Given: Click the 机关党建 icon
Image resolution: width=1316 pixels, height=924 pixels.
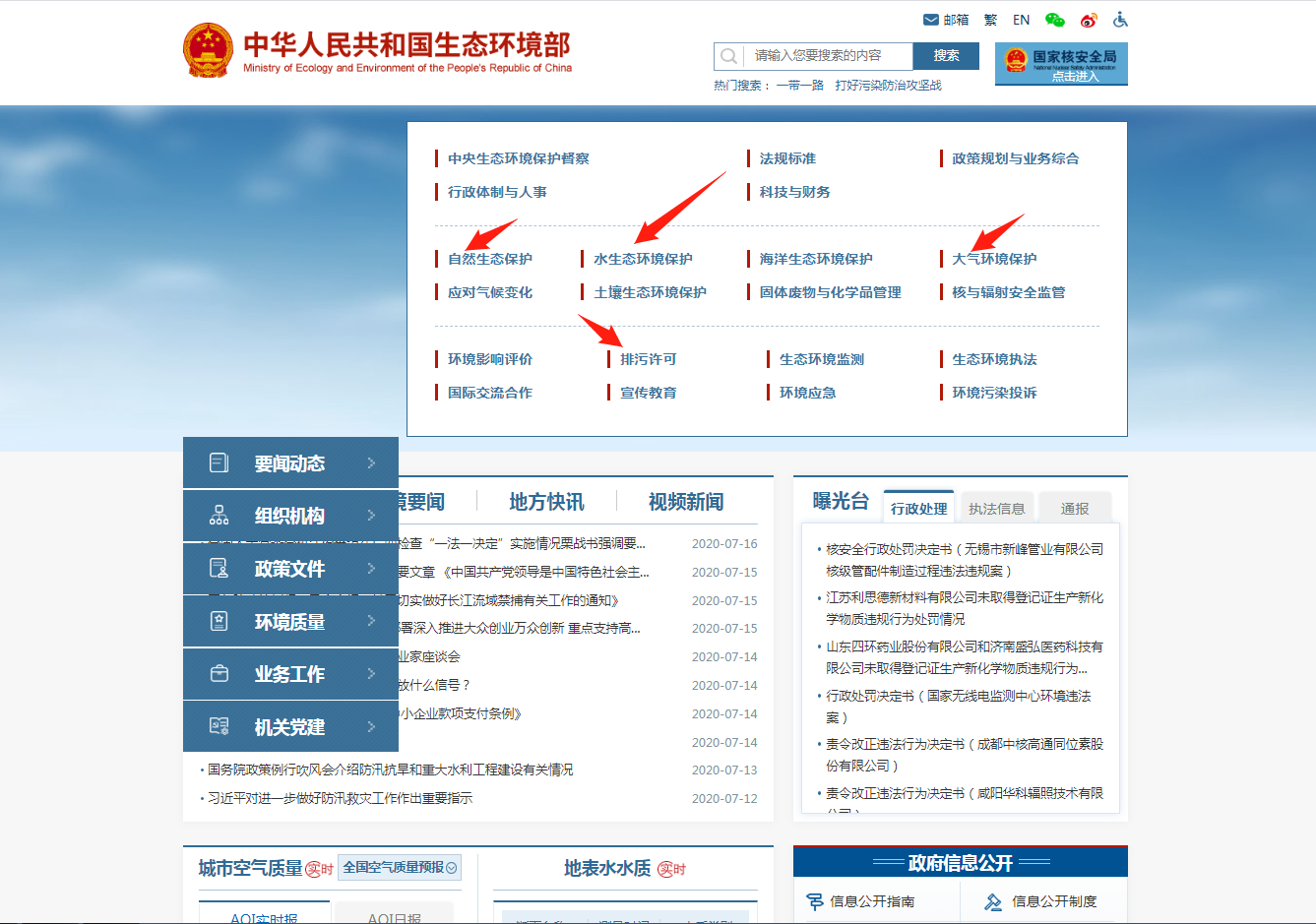Looking at the screenshot, I should [219, 726].
